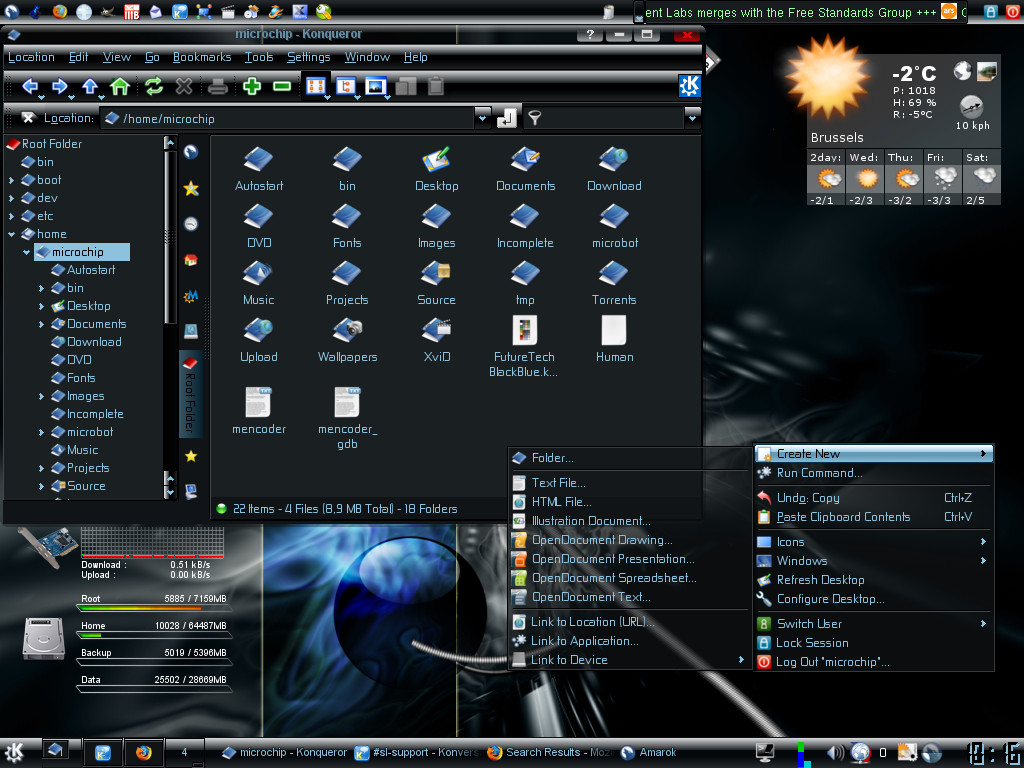Choose Text File... from Create New submenu
1024x768 pixels.
(x=628, y=483)
